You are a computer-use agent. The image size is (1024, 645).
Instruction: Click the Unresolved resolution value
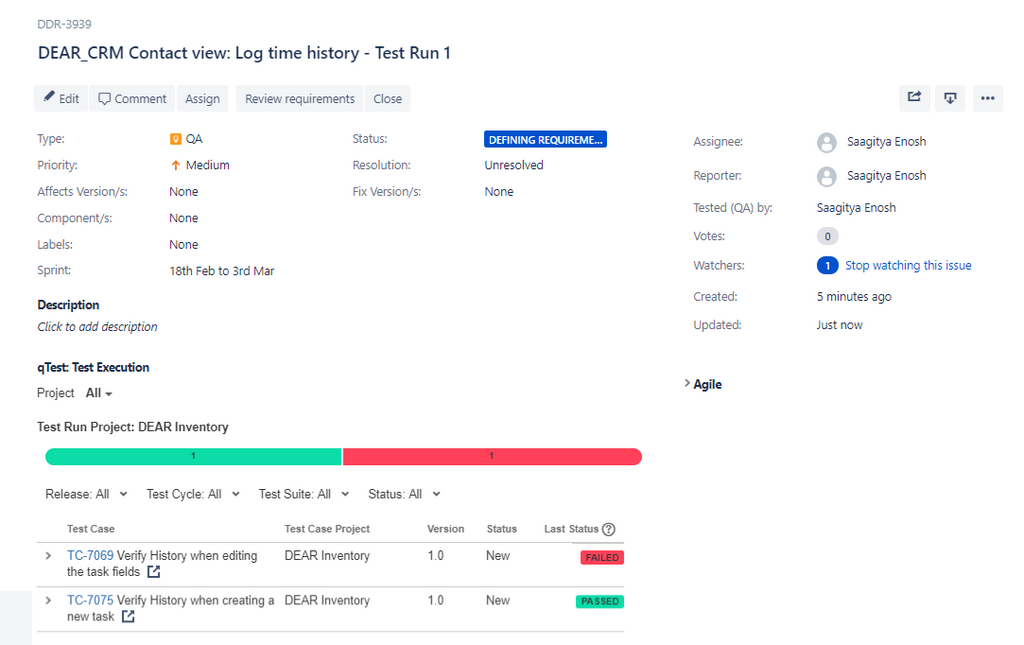514,165
